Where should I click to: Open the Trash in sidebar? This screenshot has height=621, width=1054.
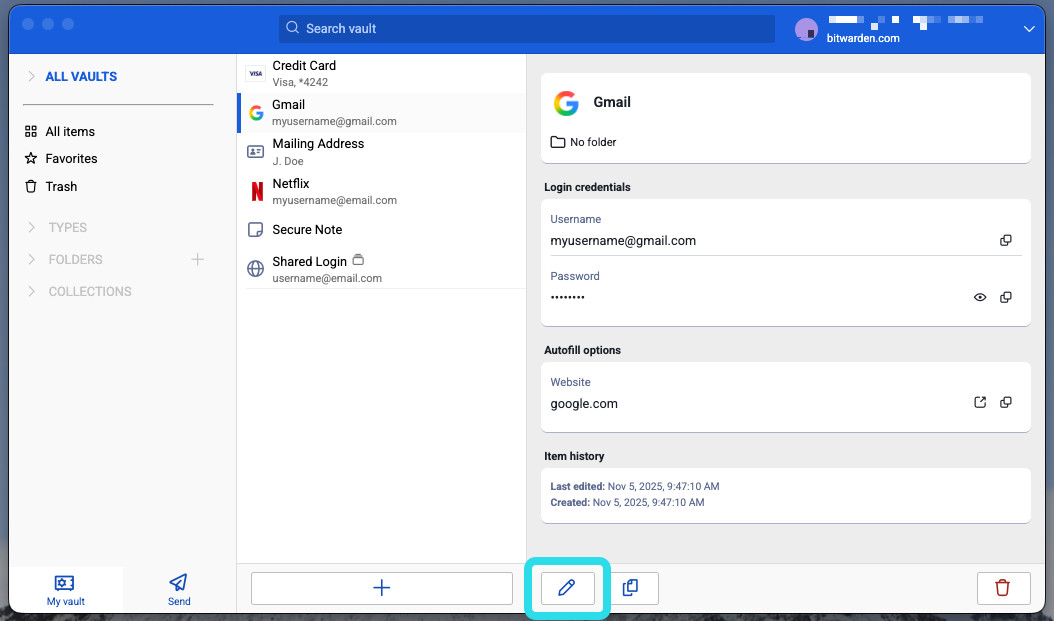(61, 187)
